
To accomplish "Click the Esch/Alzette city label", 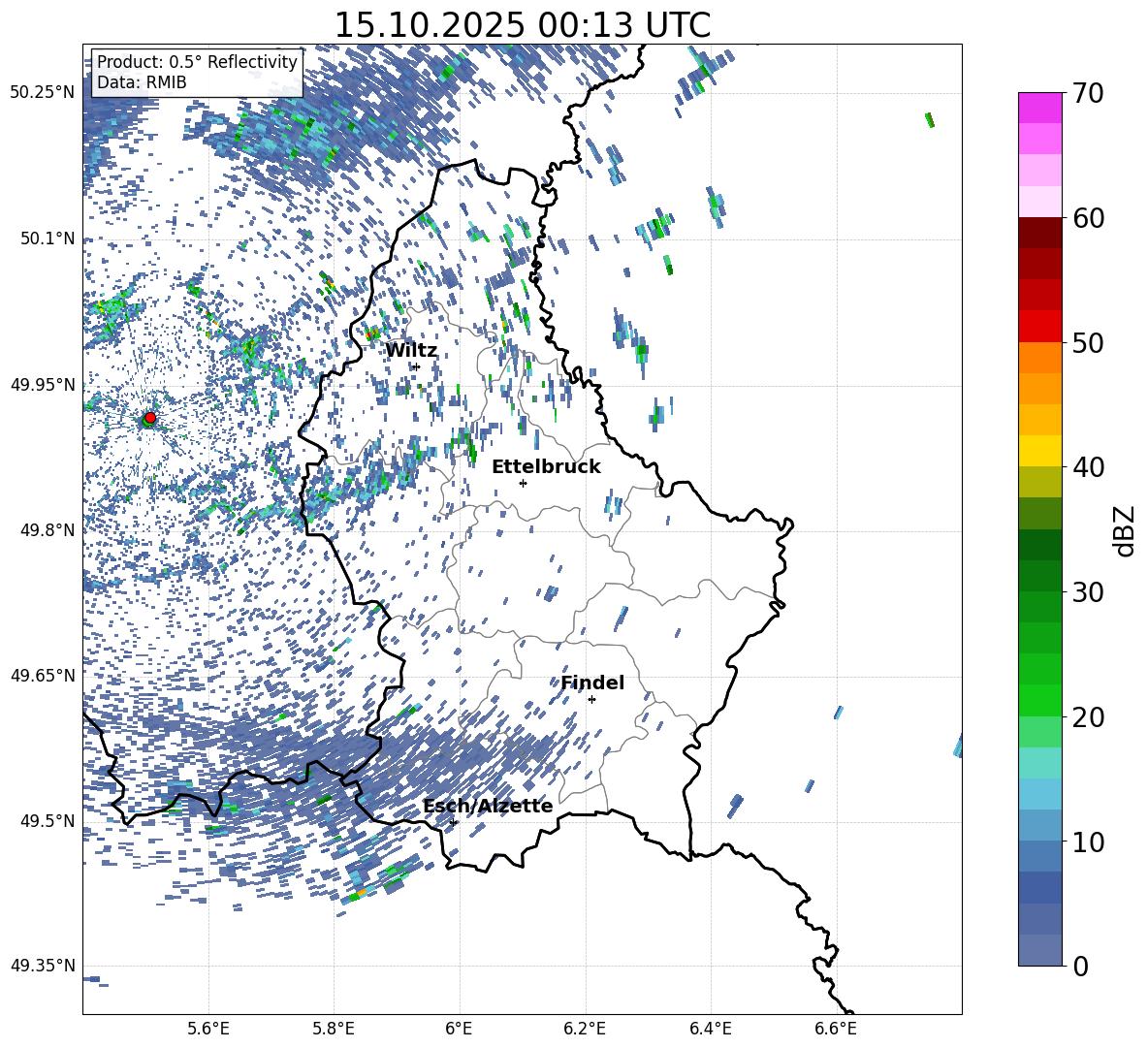I will coord(488,806).
